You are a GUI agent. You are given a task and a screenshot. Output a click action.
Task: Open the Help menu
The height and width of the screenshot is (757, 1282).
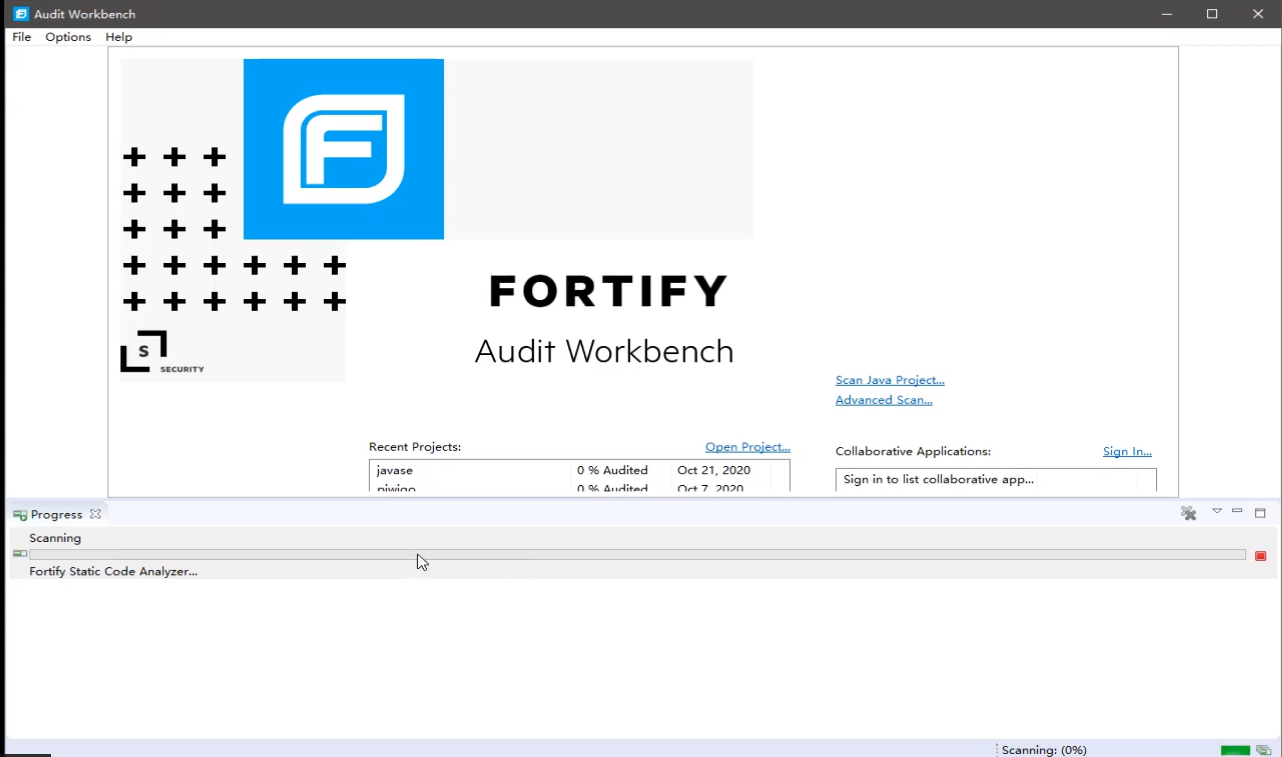pos(118,37)
